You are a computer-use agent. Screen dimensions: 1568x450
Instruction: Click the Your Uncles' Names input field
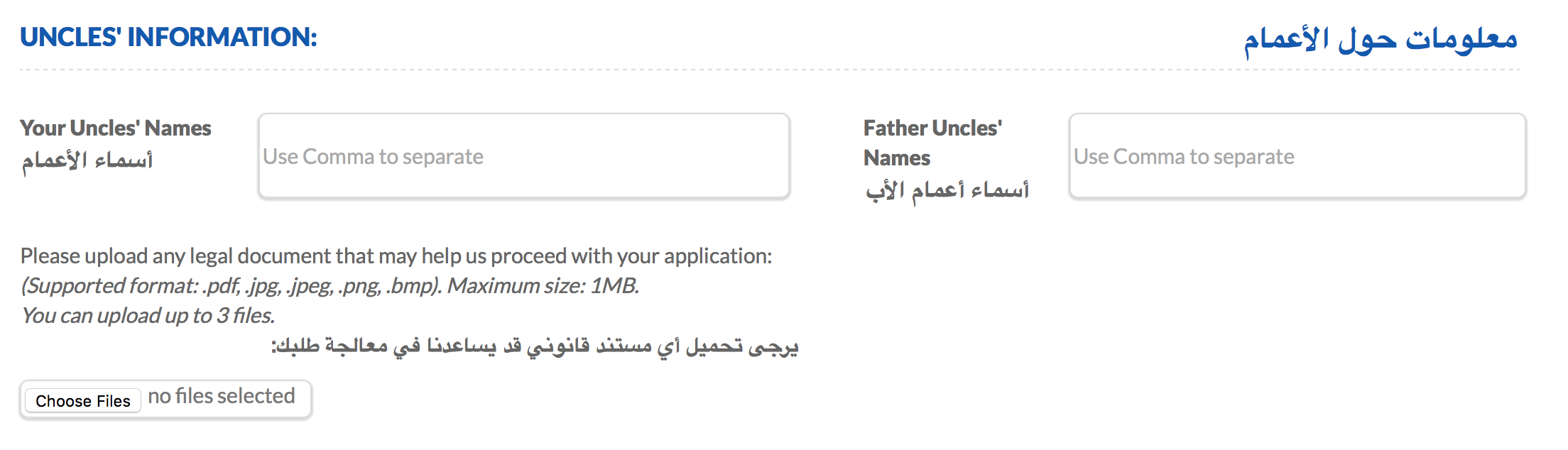click(x=524, y=156)
